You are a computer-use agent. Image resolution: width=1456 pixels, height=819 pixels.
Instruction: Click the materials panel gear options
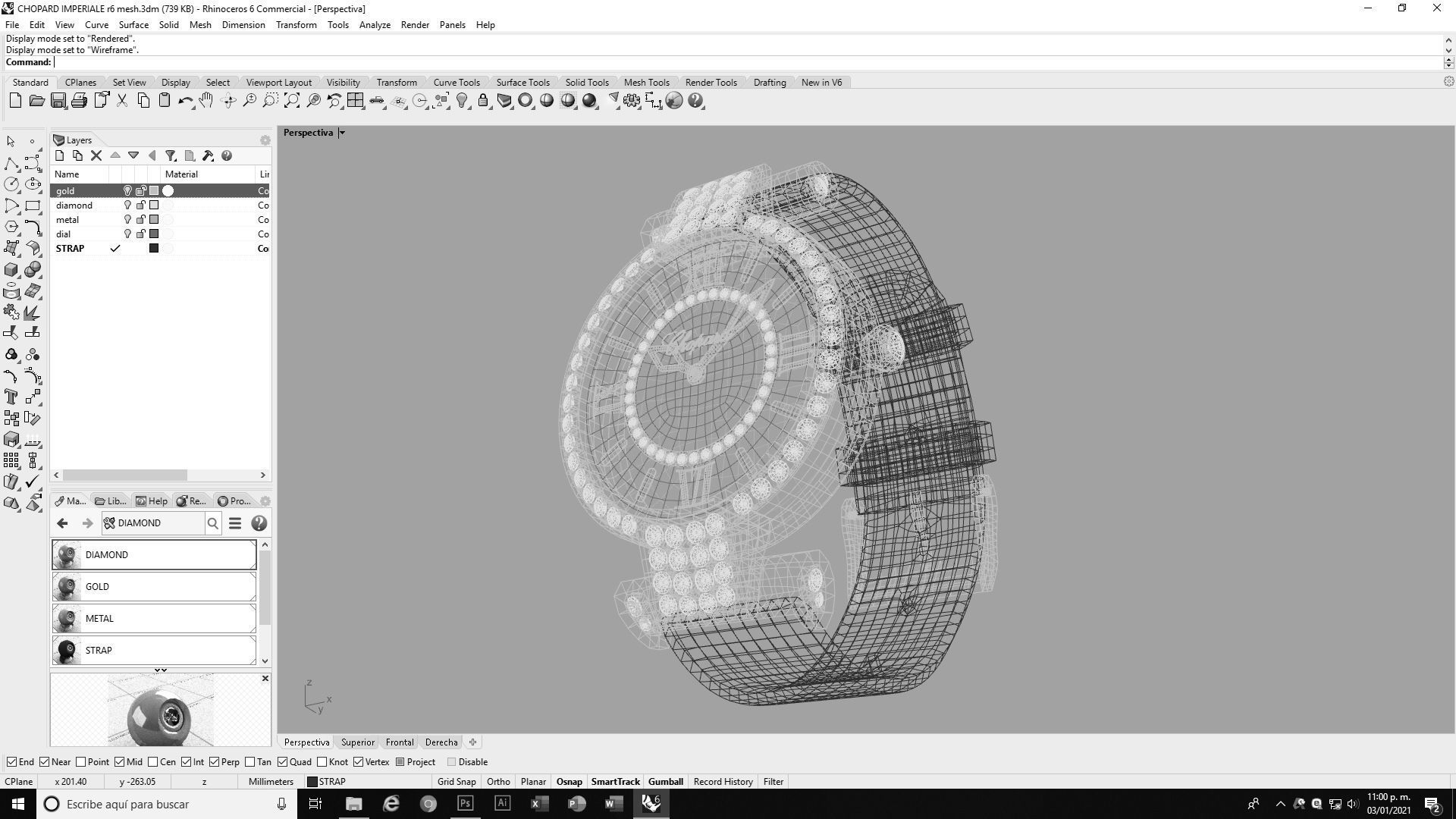(x=265, y=501)
